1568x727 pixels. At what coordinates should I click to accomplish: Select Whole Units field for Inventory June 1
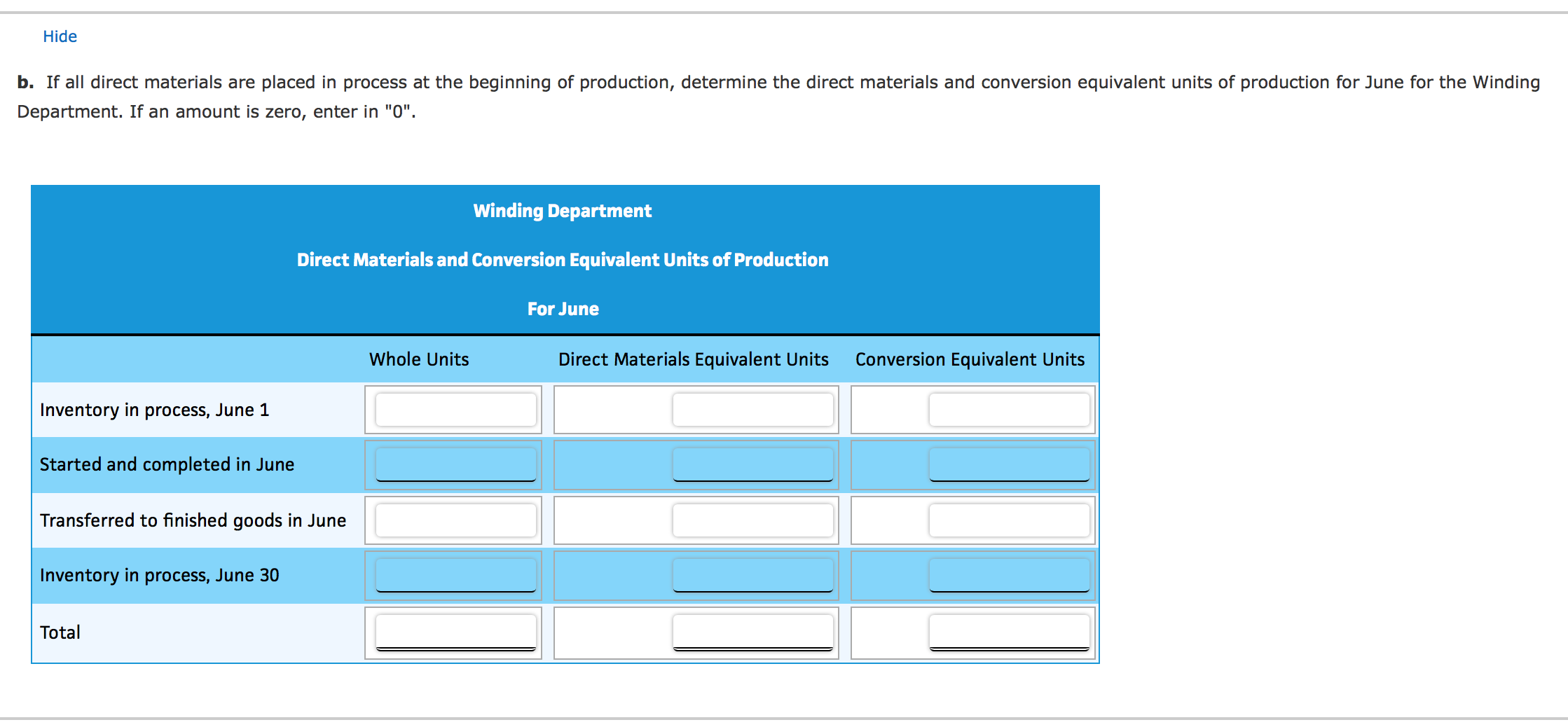456,410
